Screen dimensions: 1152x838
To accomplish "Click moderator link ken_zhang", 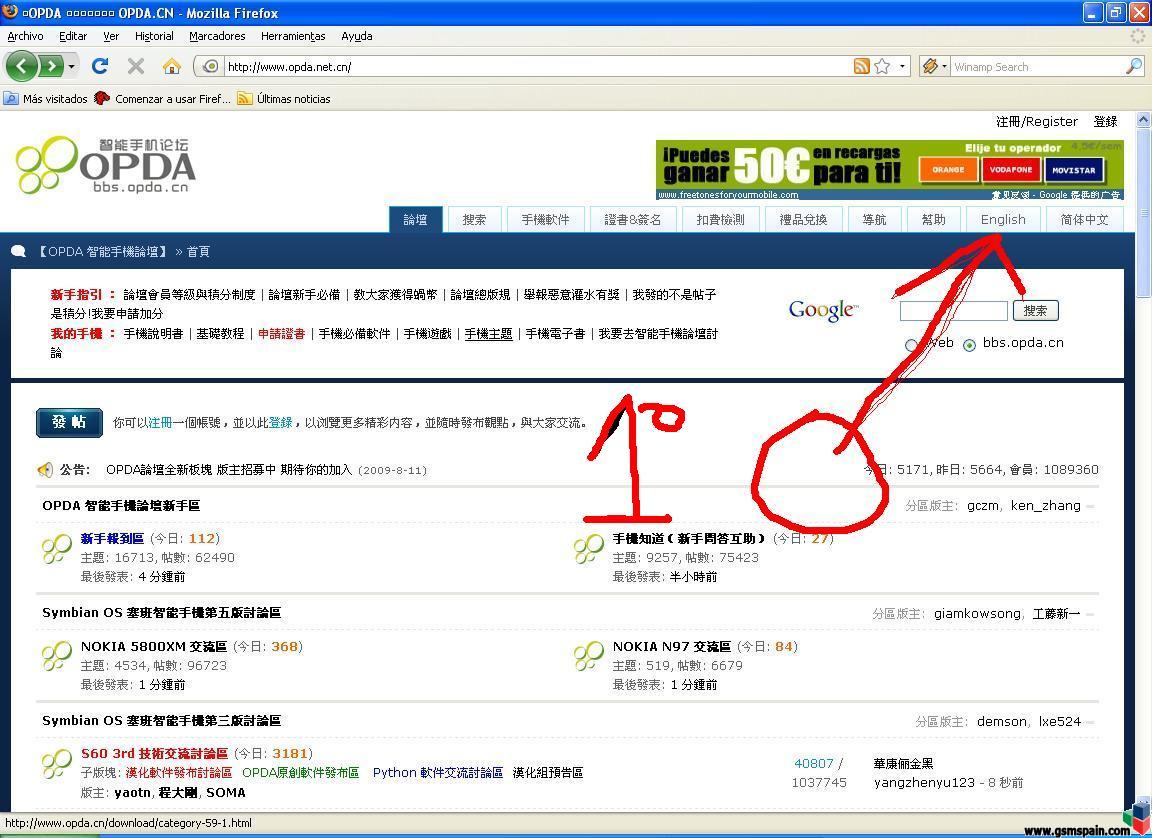I will 1045,506.
